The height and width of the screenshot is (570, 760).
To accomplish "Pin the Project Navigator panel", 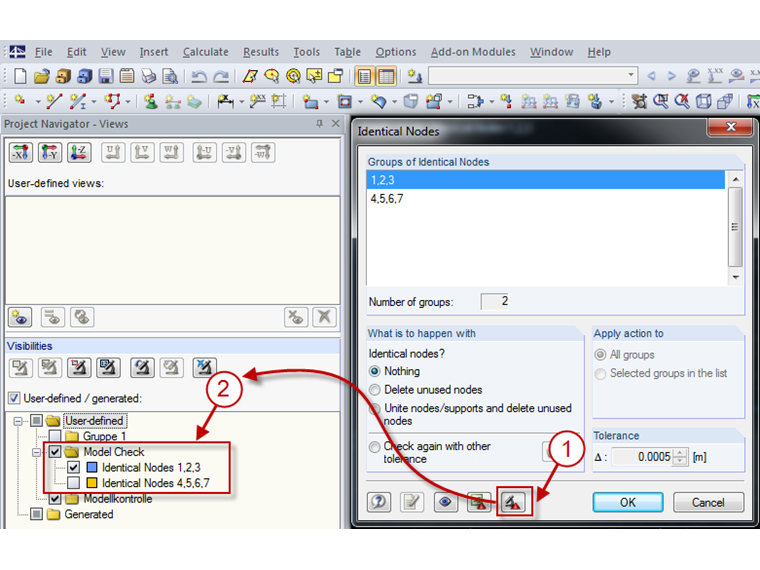I will click(319, 124).
